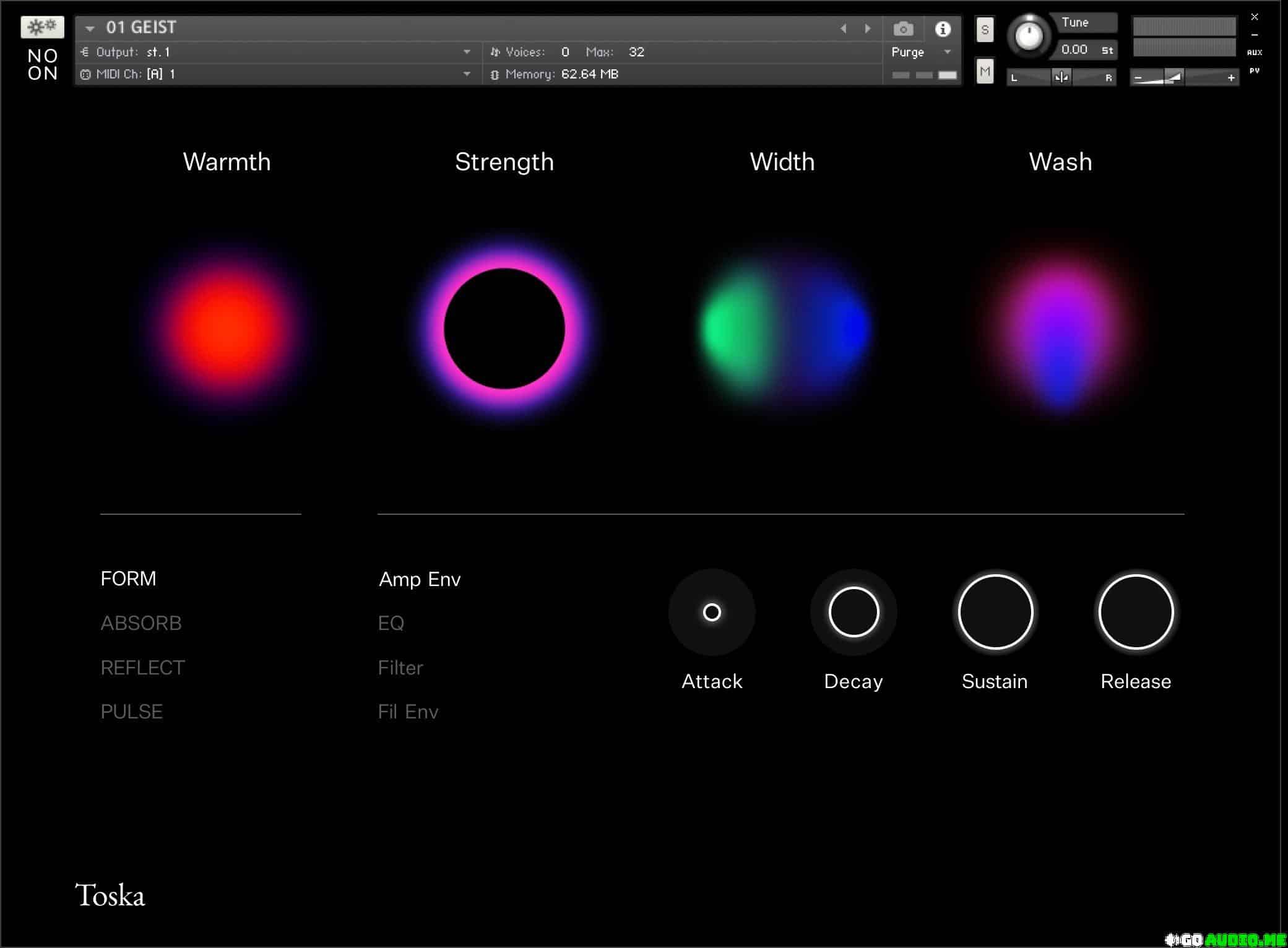
Task: Open the 01 GEIST instrument dropdown arrow
Action: 90,28
